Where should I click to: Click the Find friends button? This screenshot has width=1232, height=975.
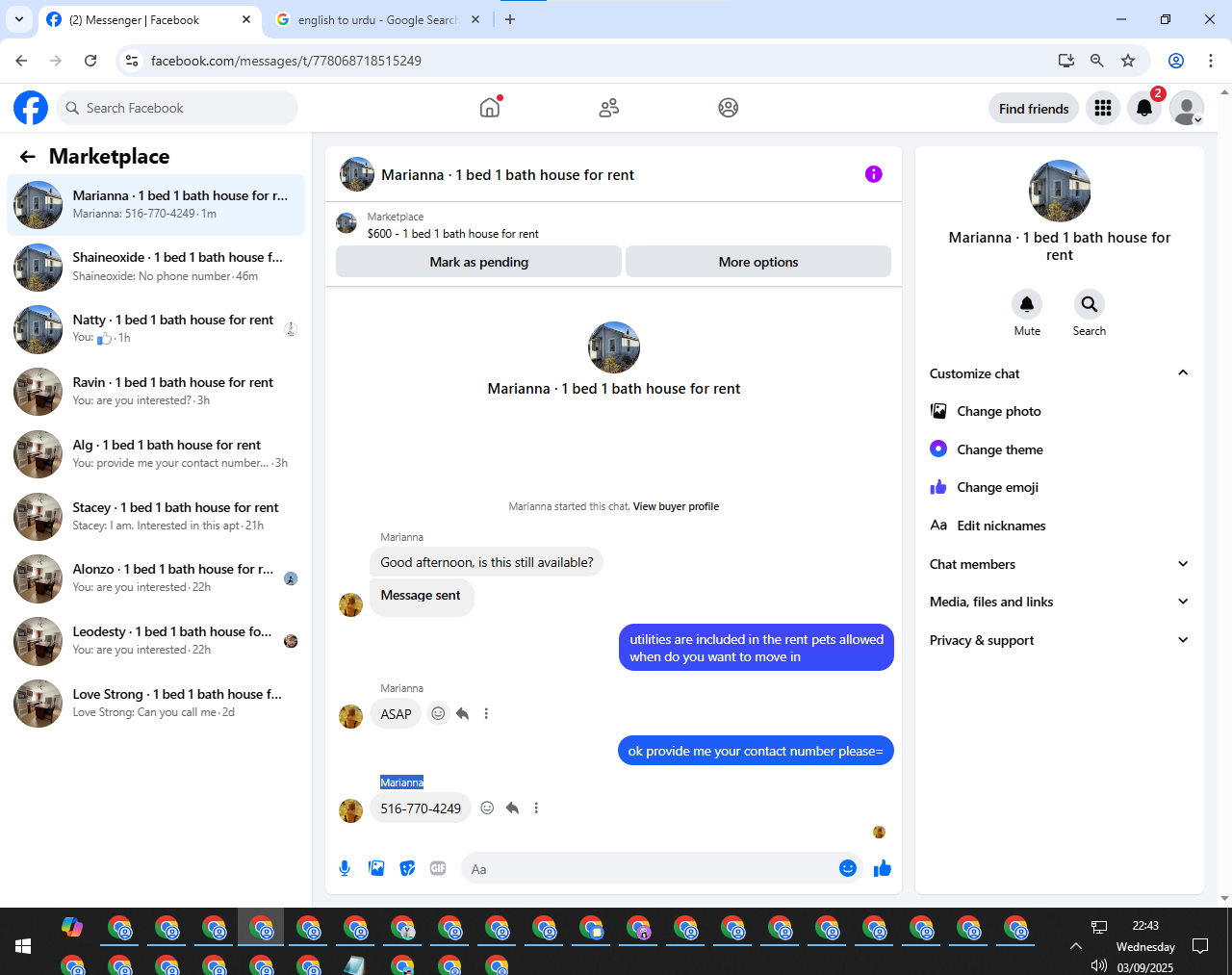coord(1034,108)
